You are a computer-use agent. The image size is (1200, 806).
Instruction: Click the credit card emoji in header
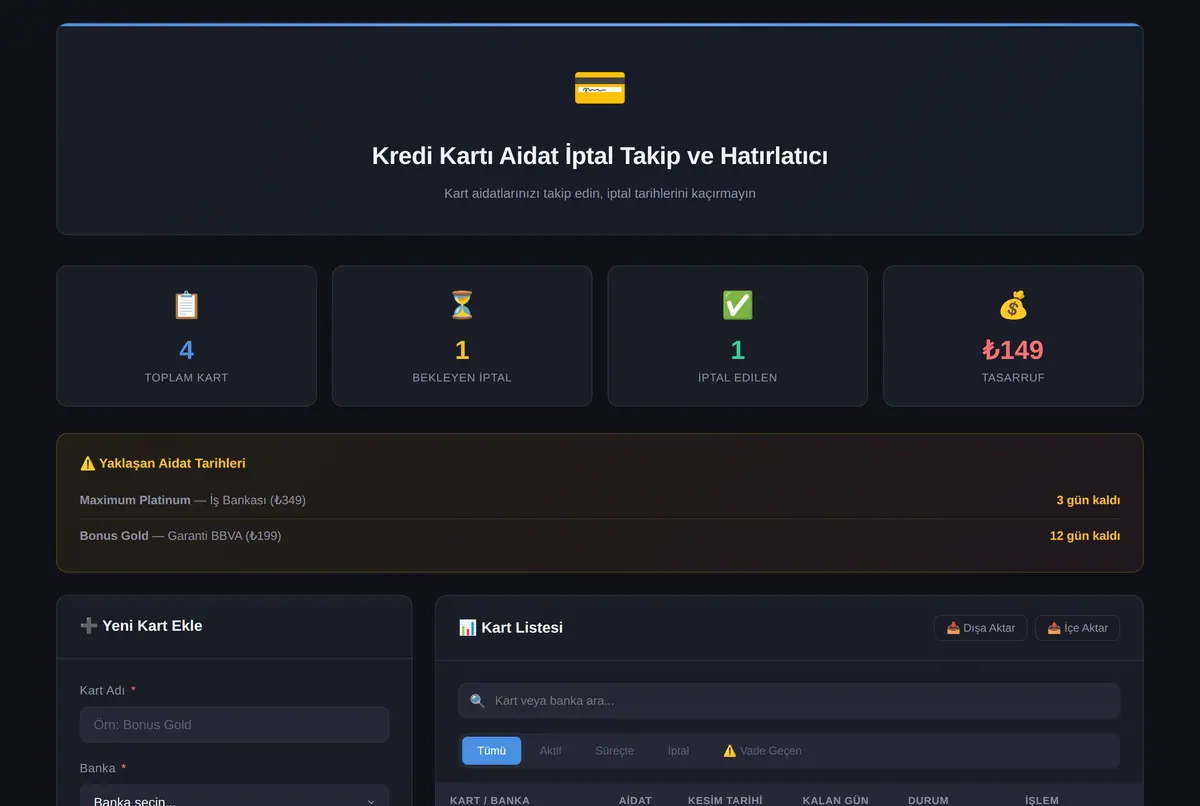click(x=600, y=88)
